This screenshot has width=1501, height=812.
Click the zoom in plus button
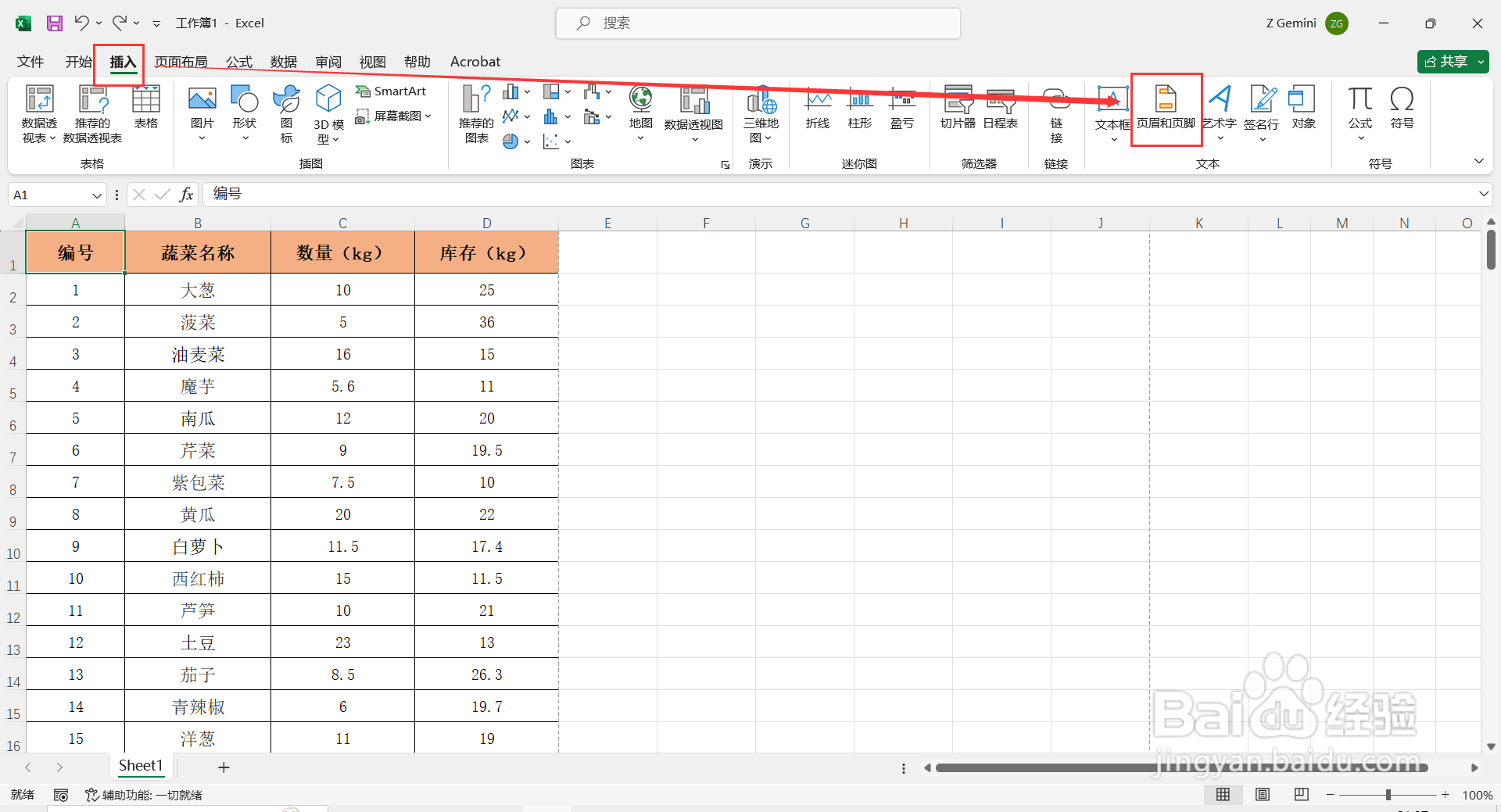1445,795
